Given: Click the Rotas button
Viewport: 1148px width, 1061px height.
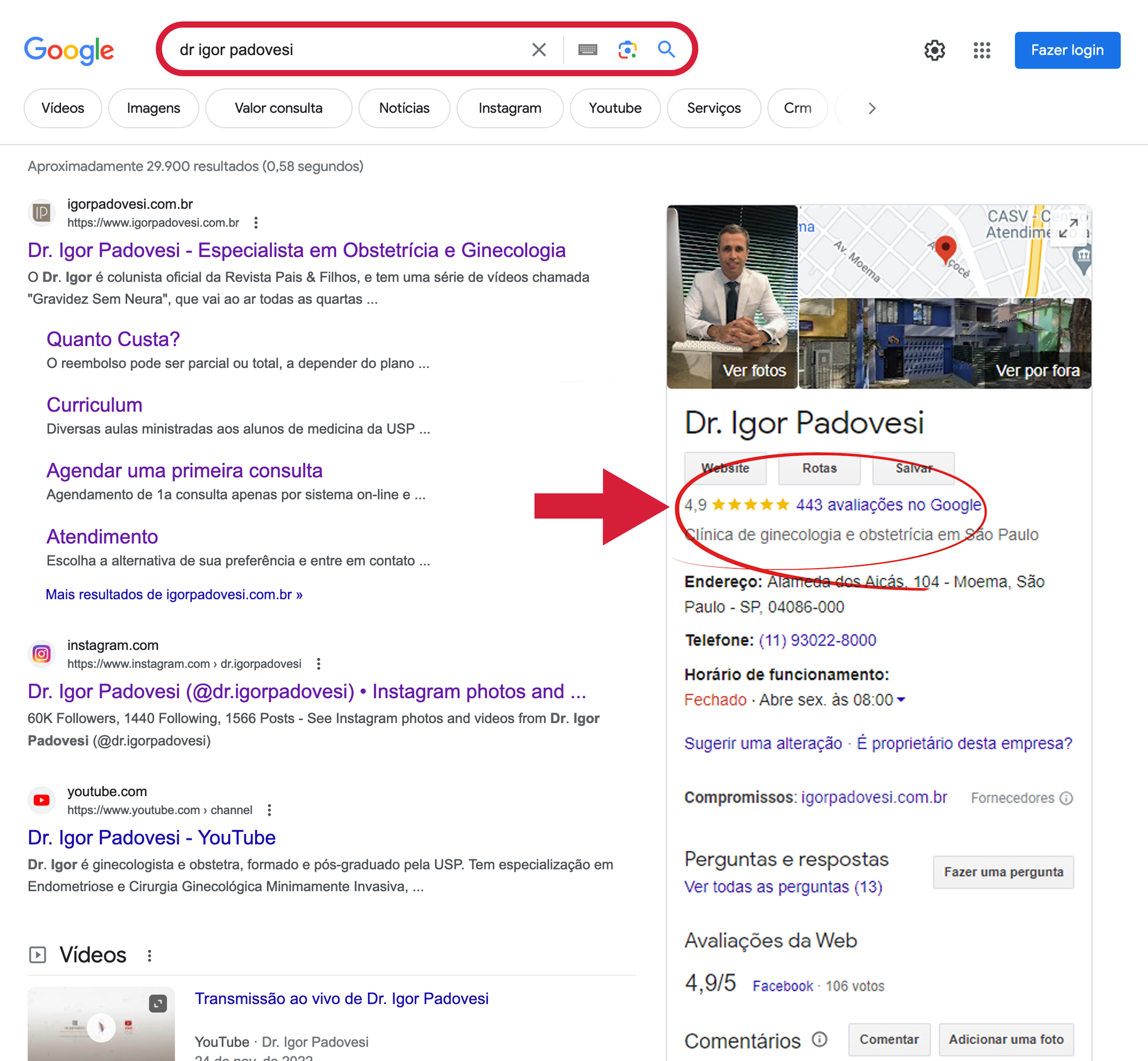Looking at the screenshot, I should pyautogui.click(x=819, y=468).
